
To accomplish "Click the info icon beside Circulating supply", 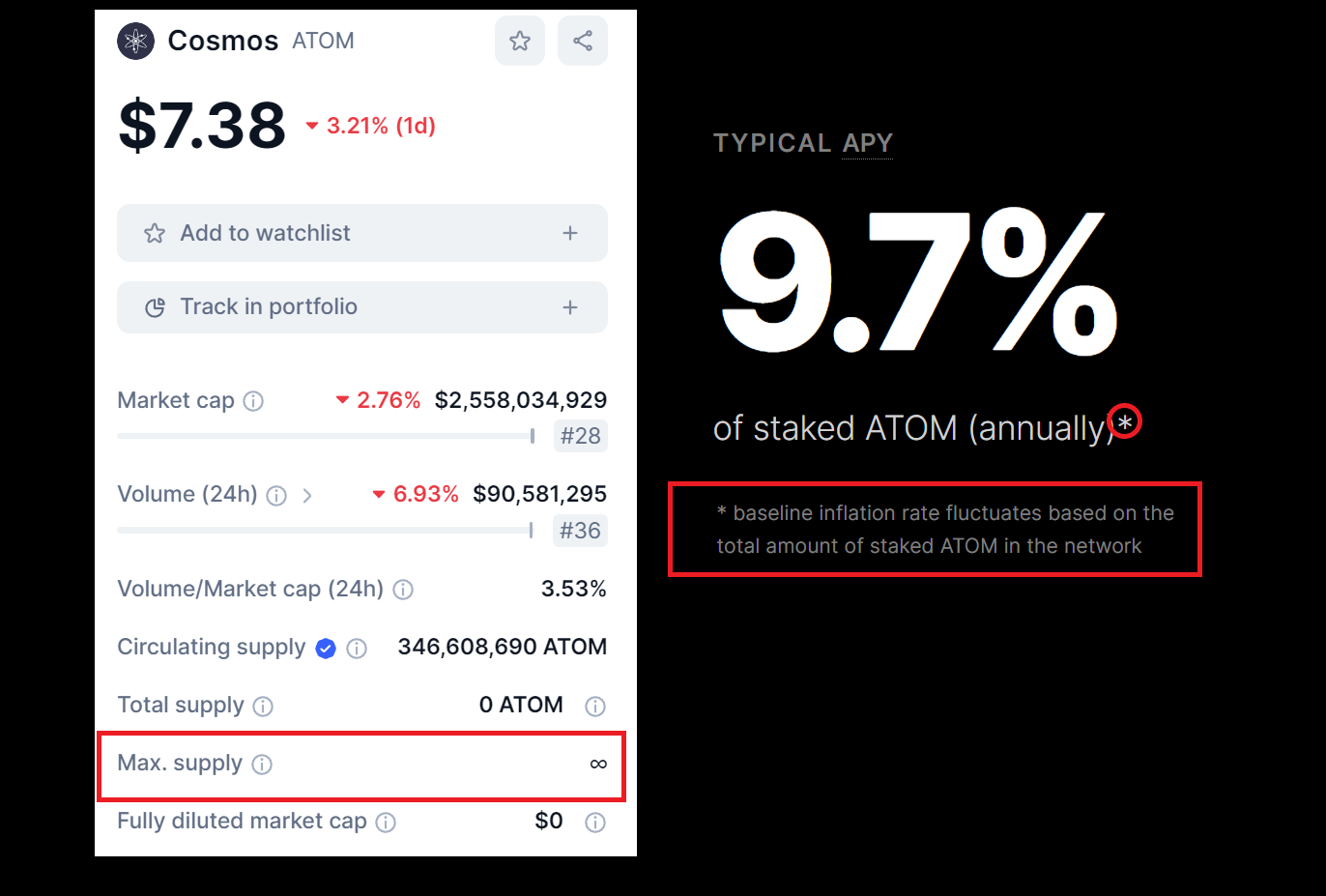I will pos(357,648).
